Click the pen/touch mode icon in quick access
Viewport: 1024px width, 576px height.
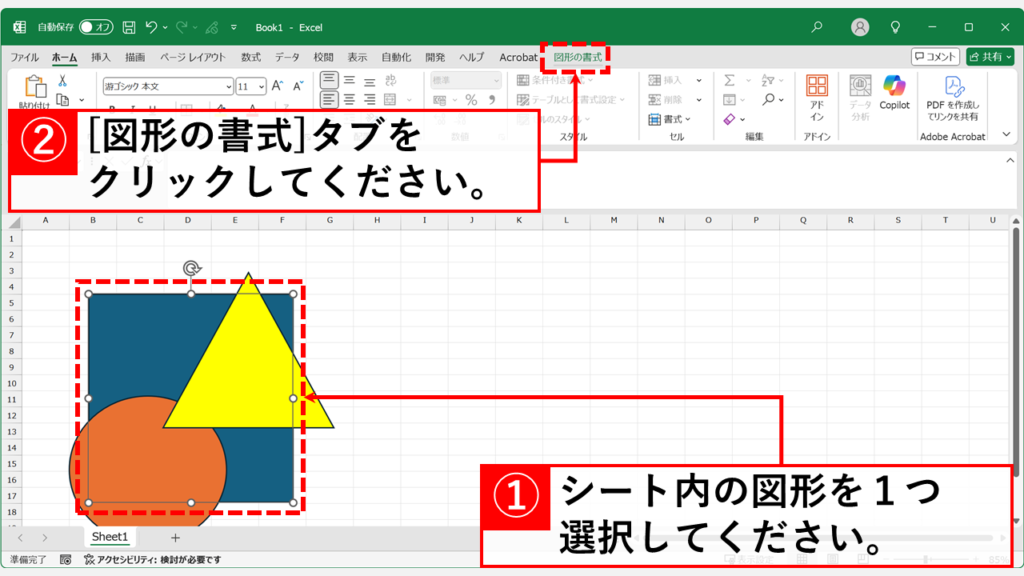[212, 27]
